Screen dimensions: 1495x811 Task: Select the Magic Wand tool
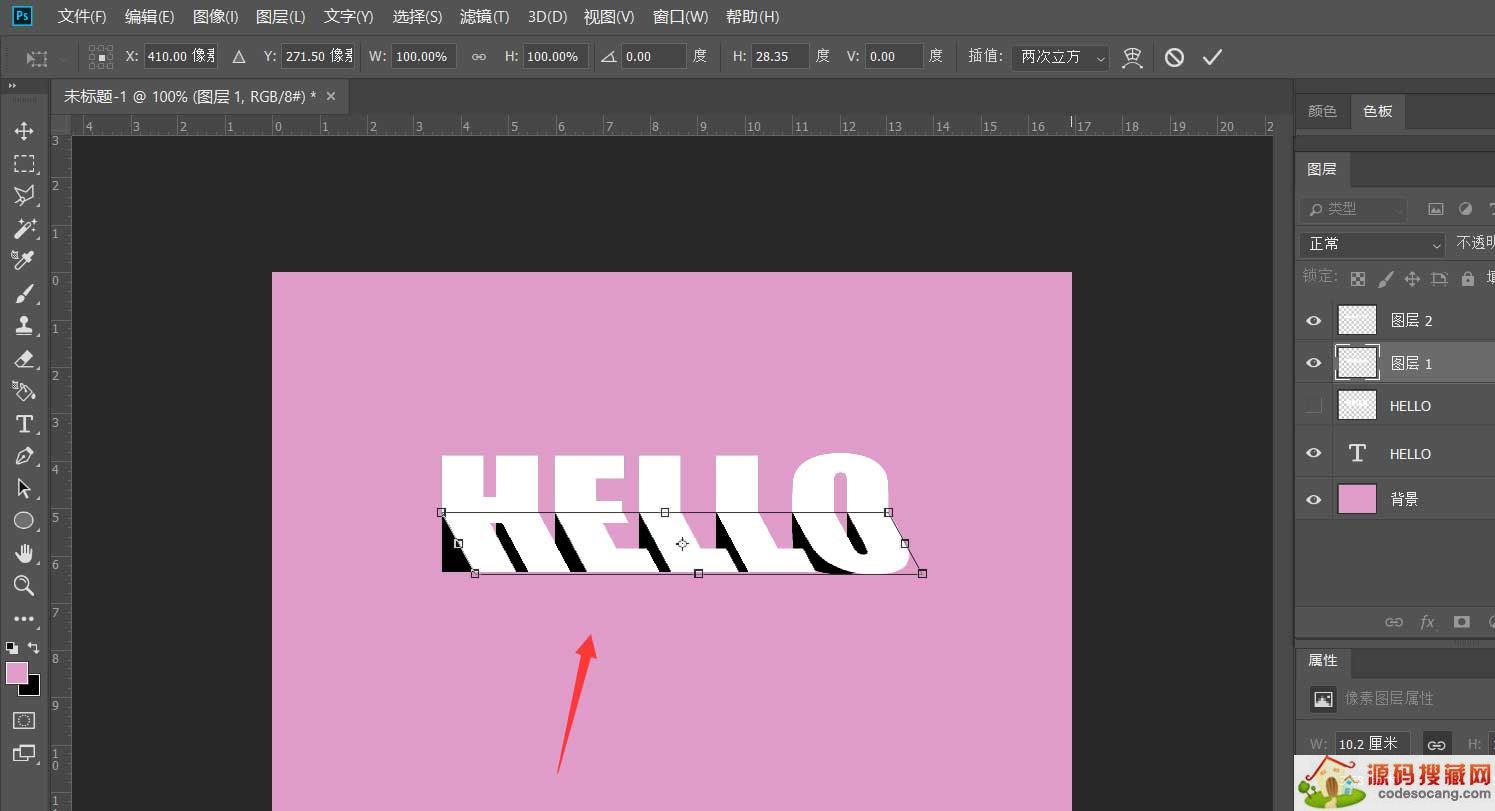[24, 228]
